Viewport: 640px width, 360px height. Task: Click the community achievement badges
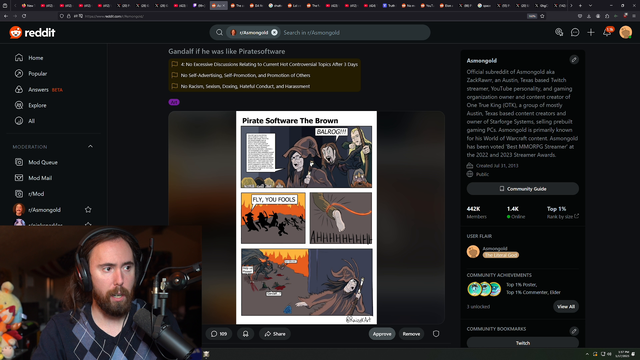pos(484,289)
